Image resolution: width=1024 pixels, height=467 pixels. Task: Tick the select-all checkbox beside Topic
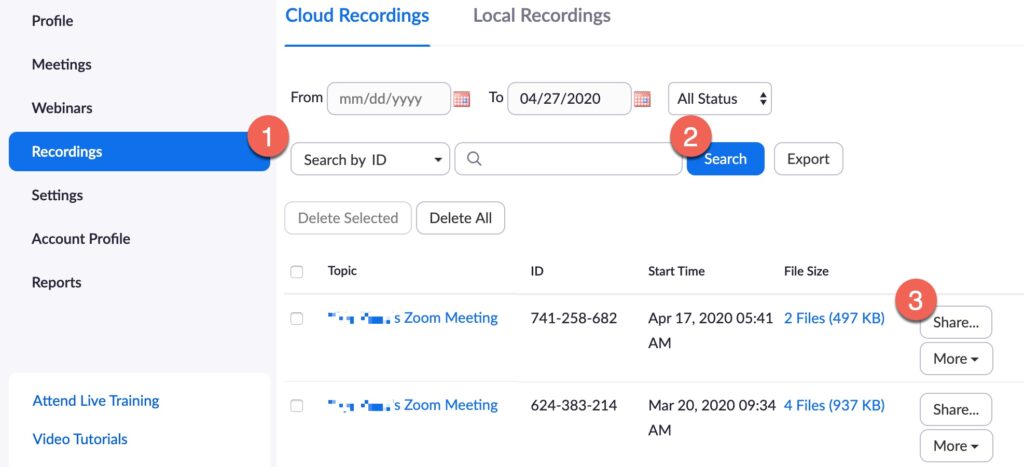coord(296,272)
